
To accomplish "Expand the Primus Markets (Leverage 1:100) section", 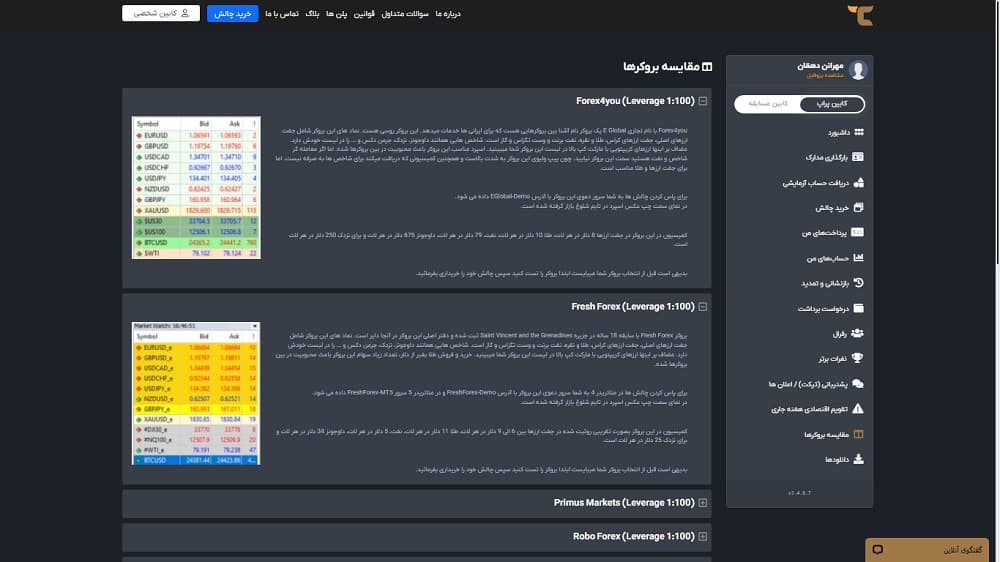I will coord(702,503).
